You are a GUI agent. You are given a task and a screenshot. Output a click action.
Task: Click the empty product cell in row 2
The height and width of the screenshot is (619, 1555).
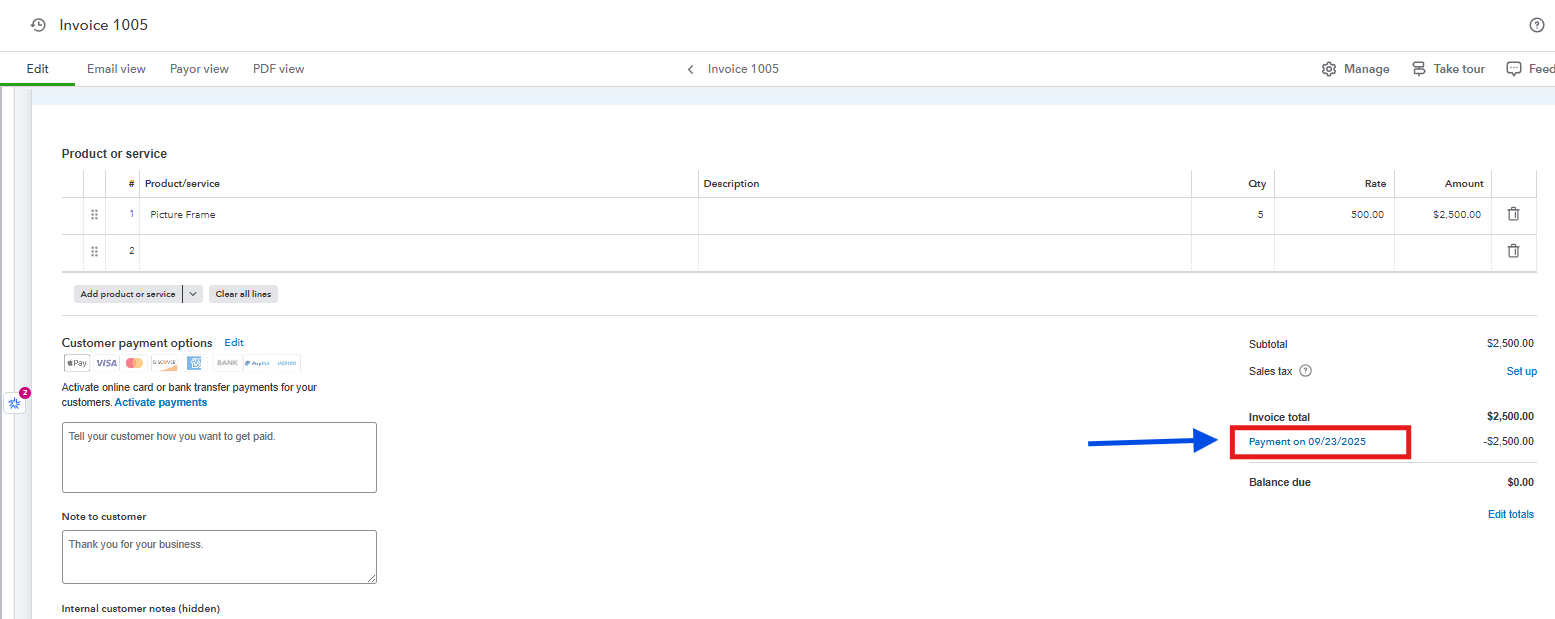click(419, 252)
